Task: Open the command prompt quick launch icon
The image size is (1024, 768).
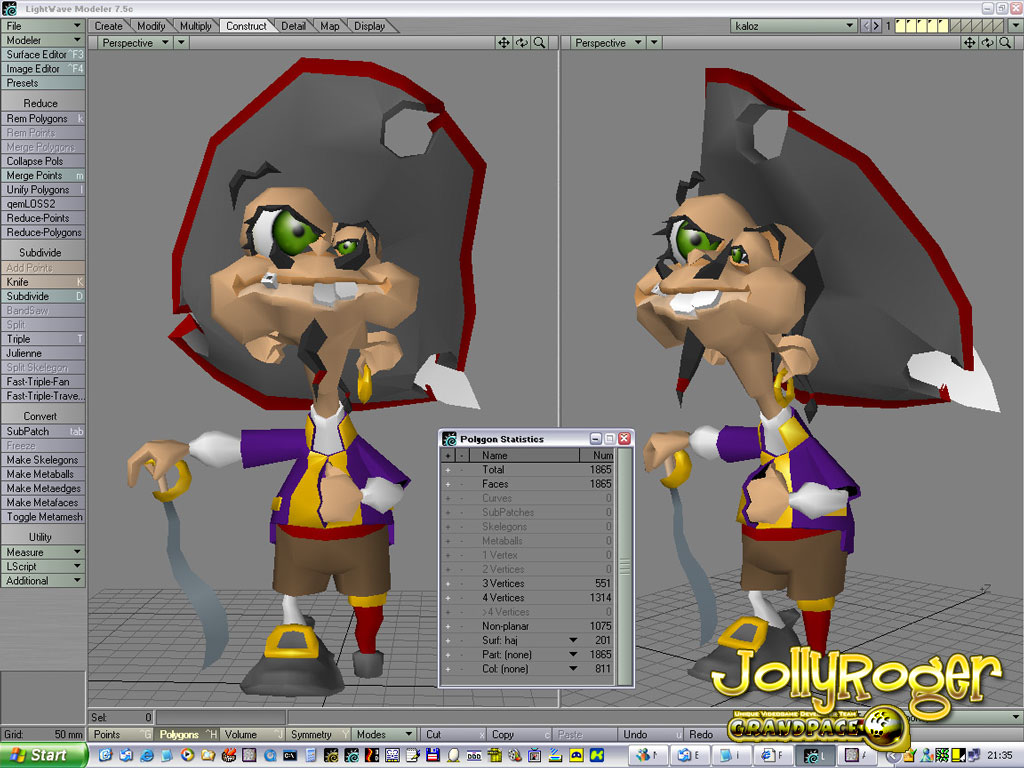Action: click(289, 756)
